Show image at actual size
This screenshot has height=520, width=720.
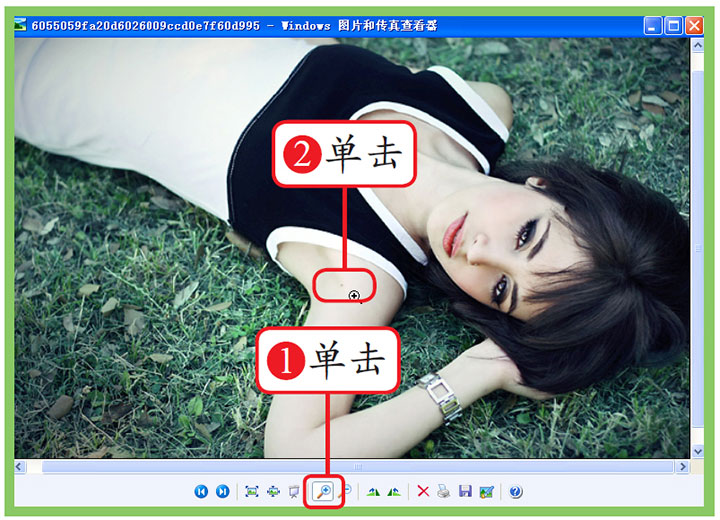[x=273, y=492]
